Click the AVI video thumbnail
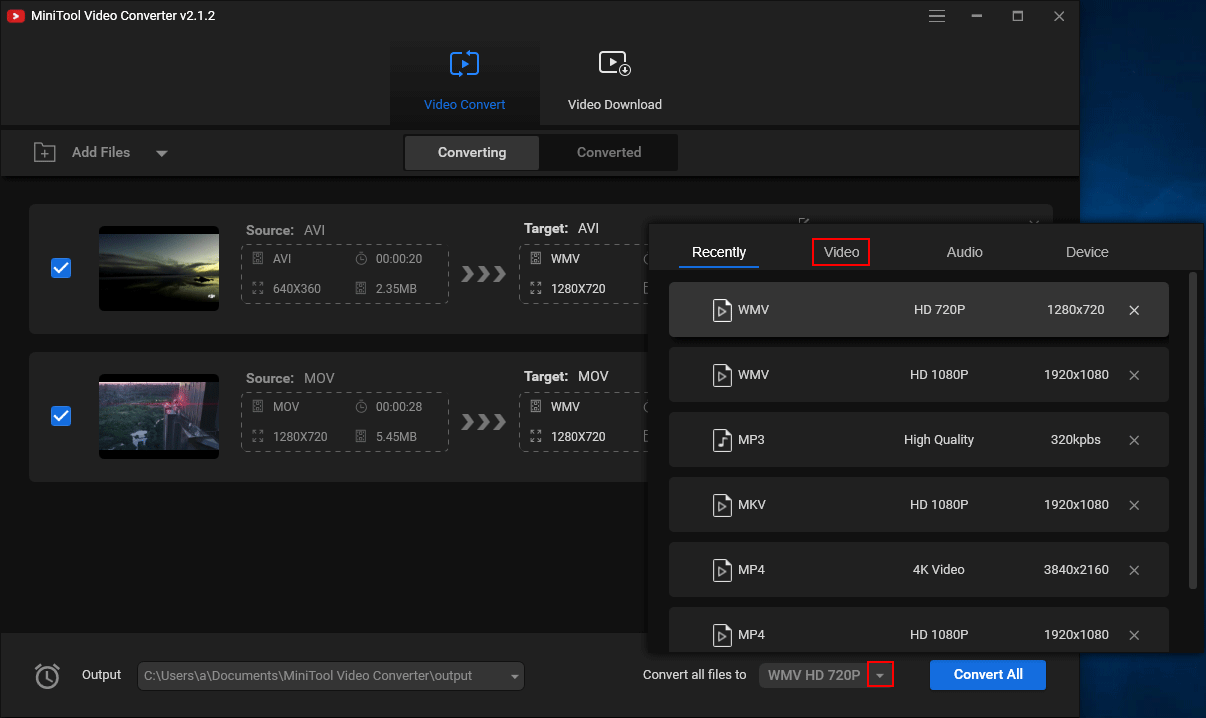Screen dimensions: 1206x718 [159, 268]
